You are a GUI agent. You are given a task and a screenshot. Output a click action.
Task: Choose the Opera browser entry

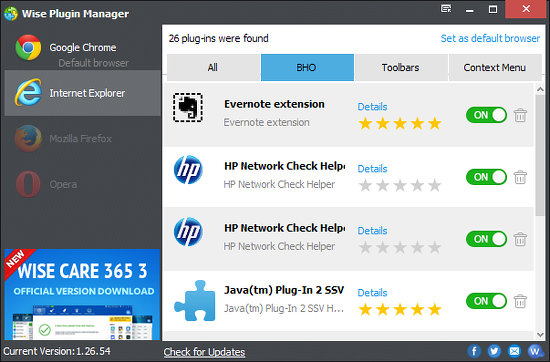coord(82,184)
